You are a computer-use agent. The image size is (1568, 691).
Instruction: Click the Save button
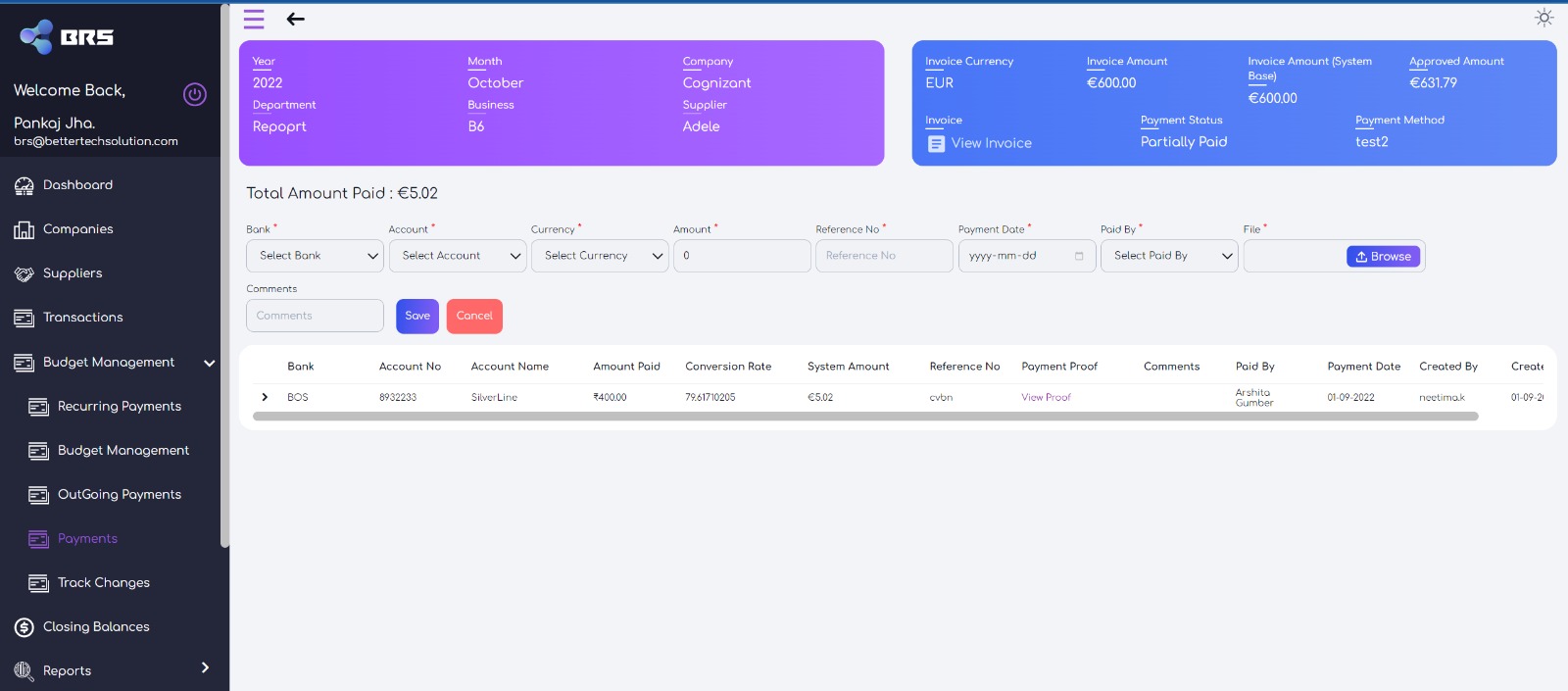coord(417,316)
